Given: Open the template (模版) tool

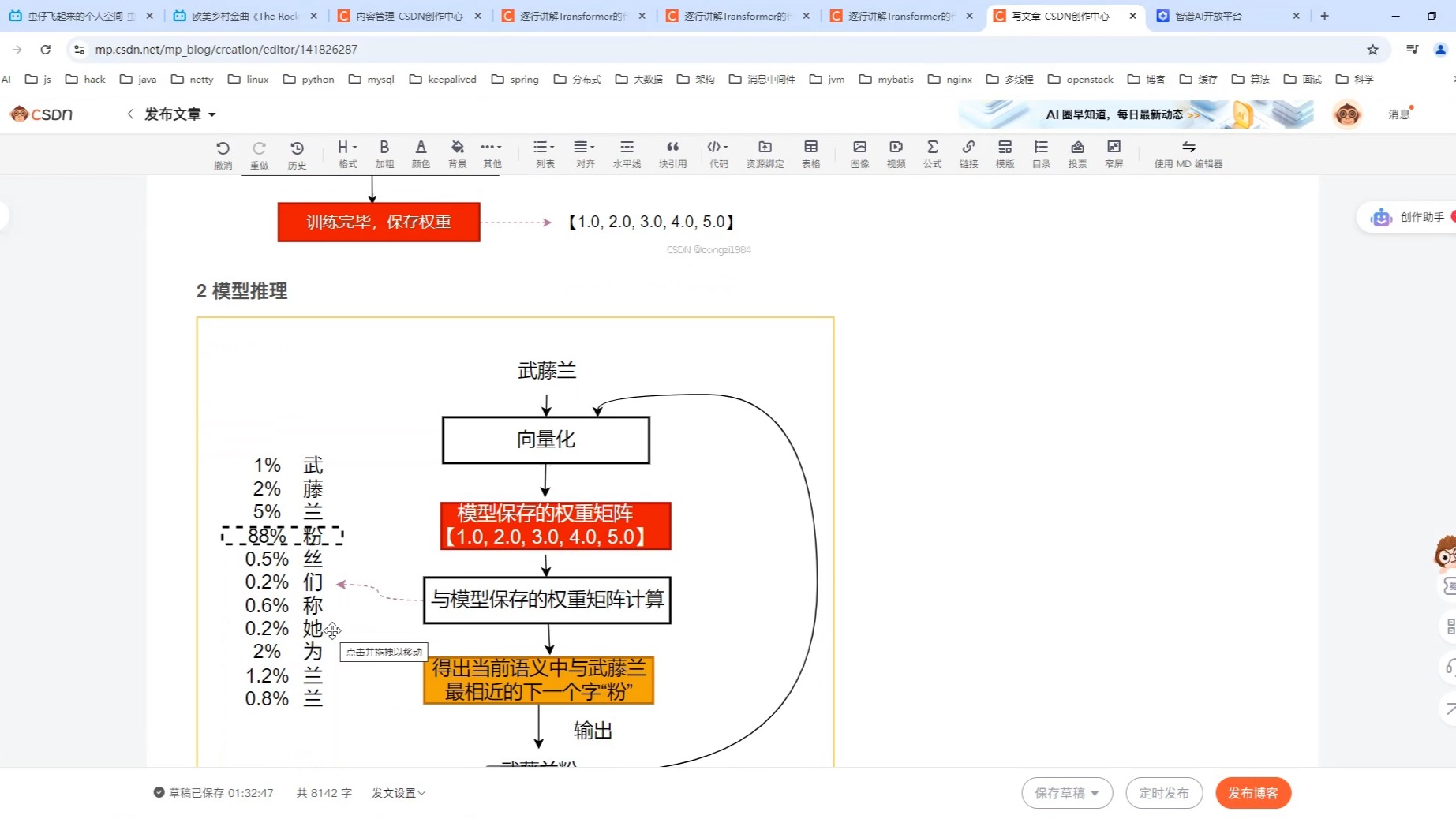Looking at the screenshot, I should click(x=1005, y=154).
